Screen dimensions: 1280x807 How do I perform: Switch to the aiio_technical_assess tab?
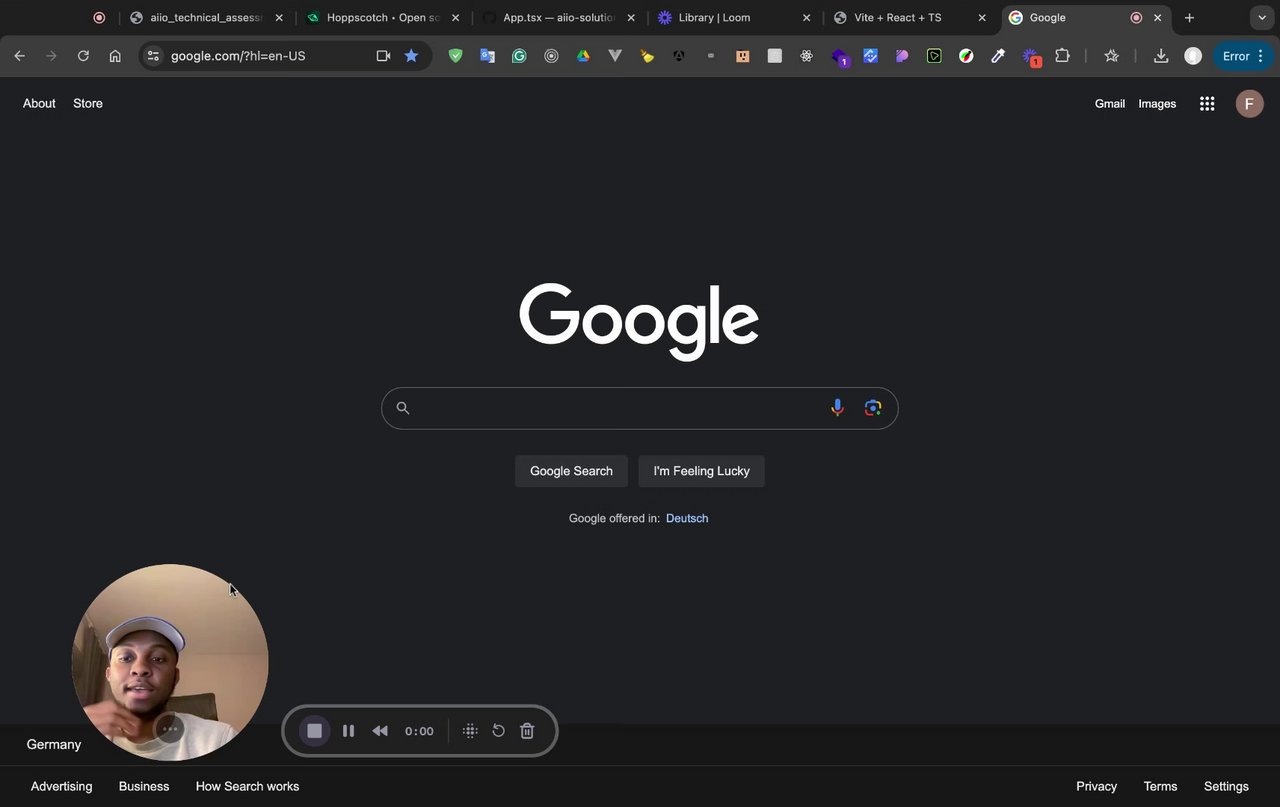[x=205, y=18]
